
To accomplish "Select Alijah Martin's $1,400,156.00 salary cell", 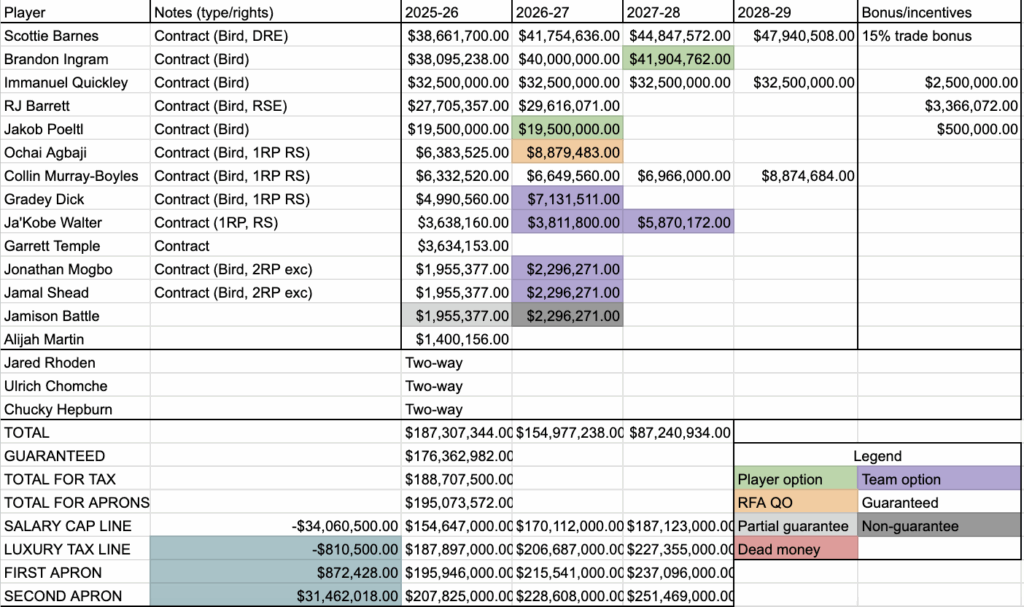I will click(456, 339).
